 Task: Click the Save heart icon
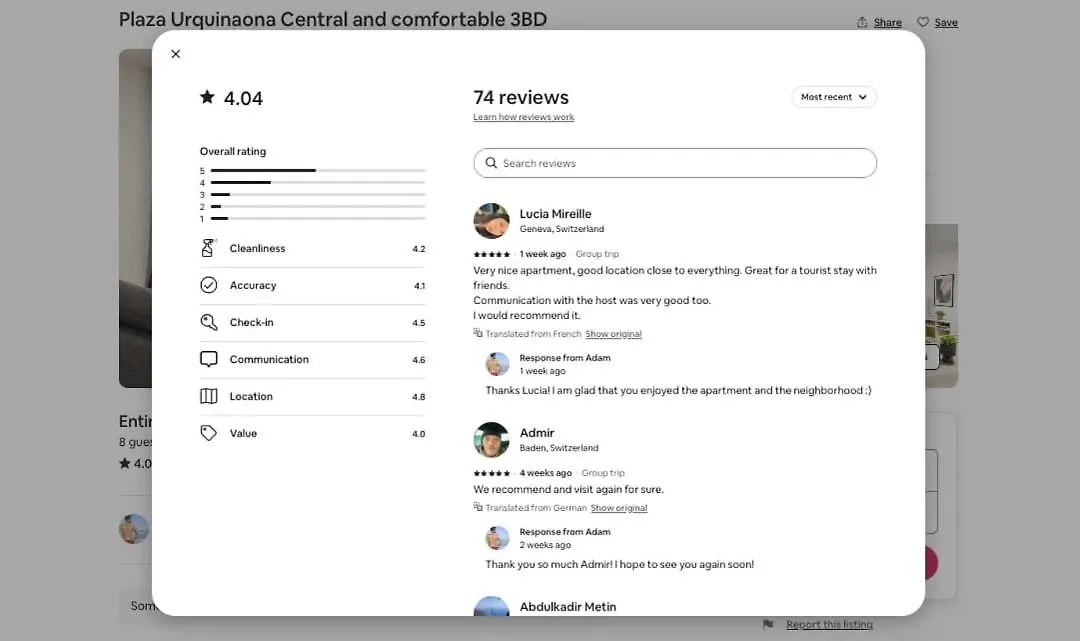pyautogui.click(x=923, y=22)
